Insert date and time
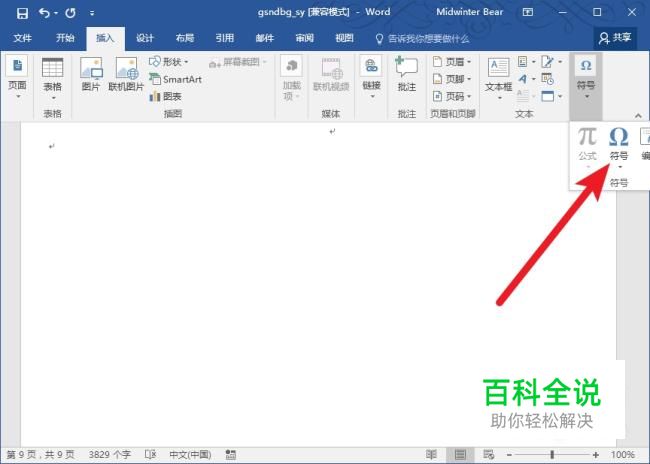Viewport: 650px width, 464px height. (548, 79)
